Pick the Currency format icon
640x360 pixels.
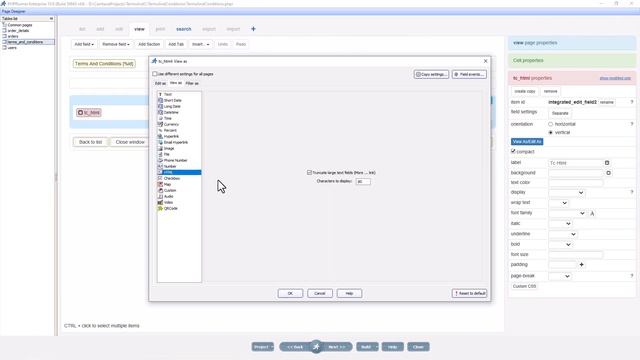[x=160, y=124]
